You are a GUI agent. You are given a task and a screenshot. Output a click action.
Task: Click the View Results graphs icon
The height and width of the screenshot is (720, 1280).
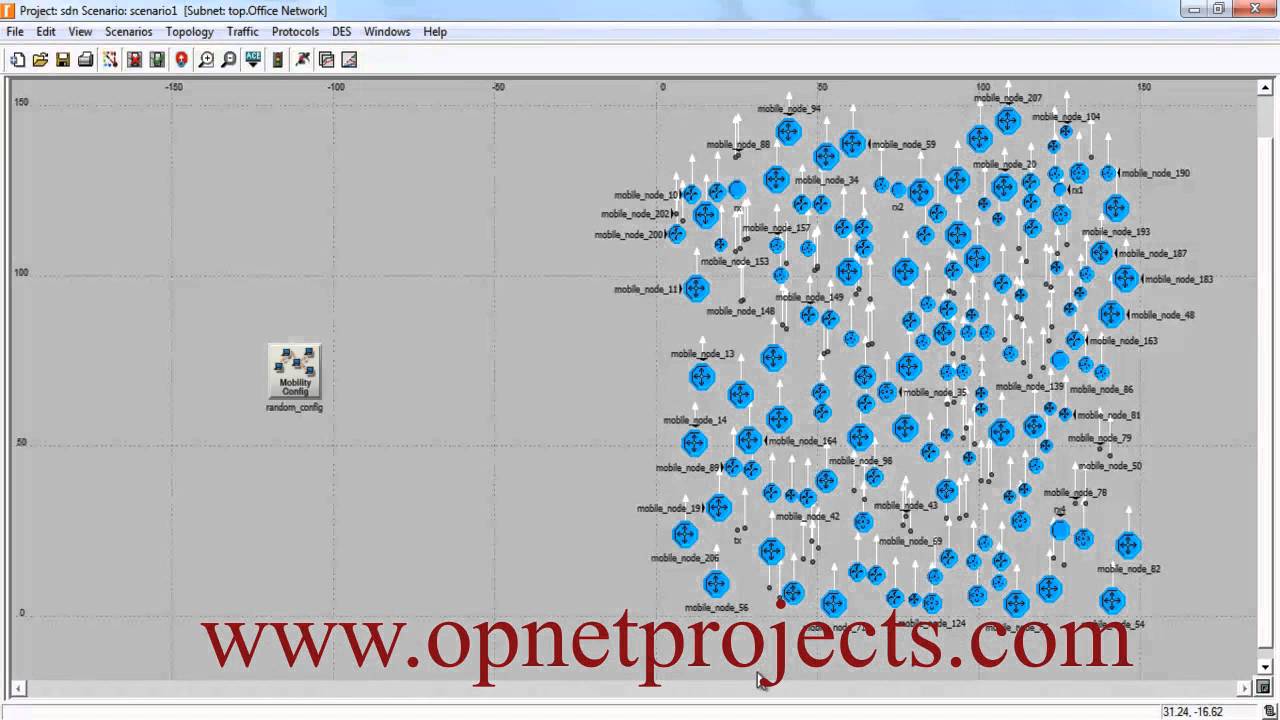(x=326, y=60)
